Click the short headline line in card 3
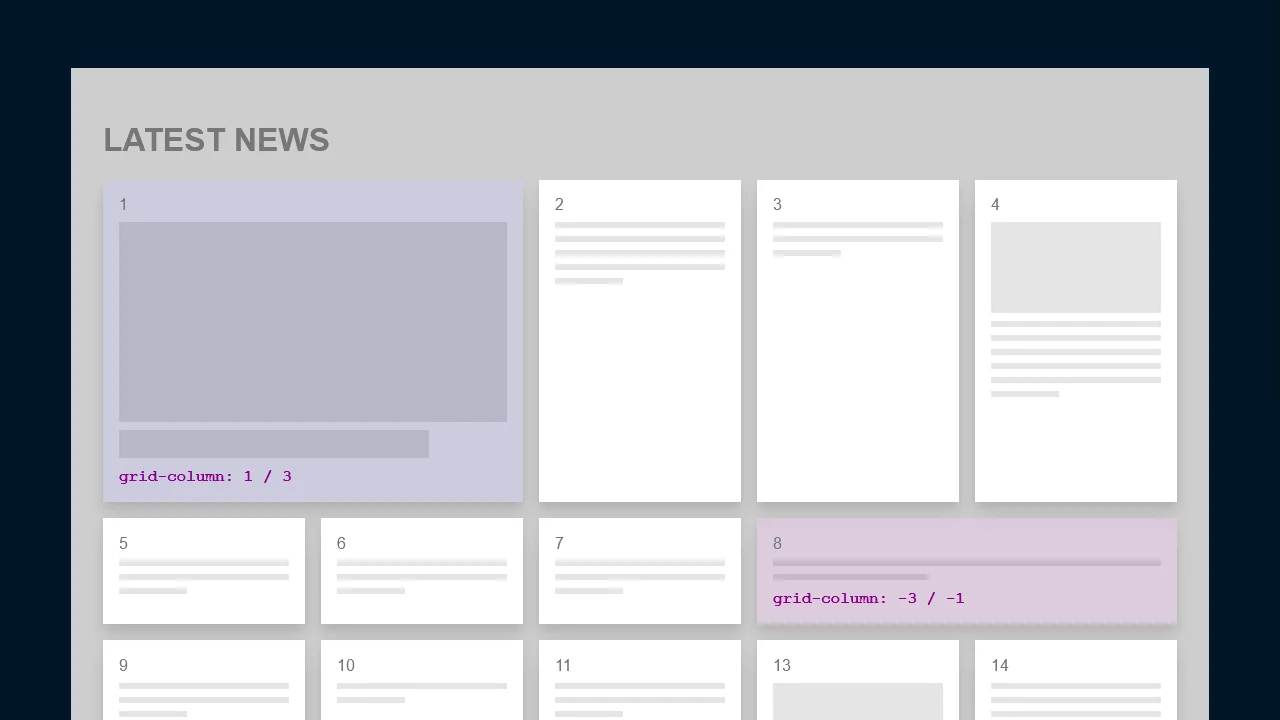The height and width of the screenshot is (720, 1280). point(806,253)
